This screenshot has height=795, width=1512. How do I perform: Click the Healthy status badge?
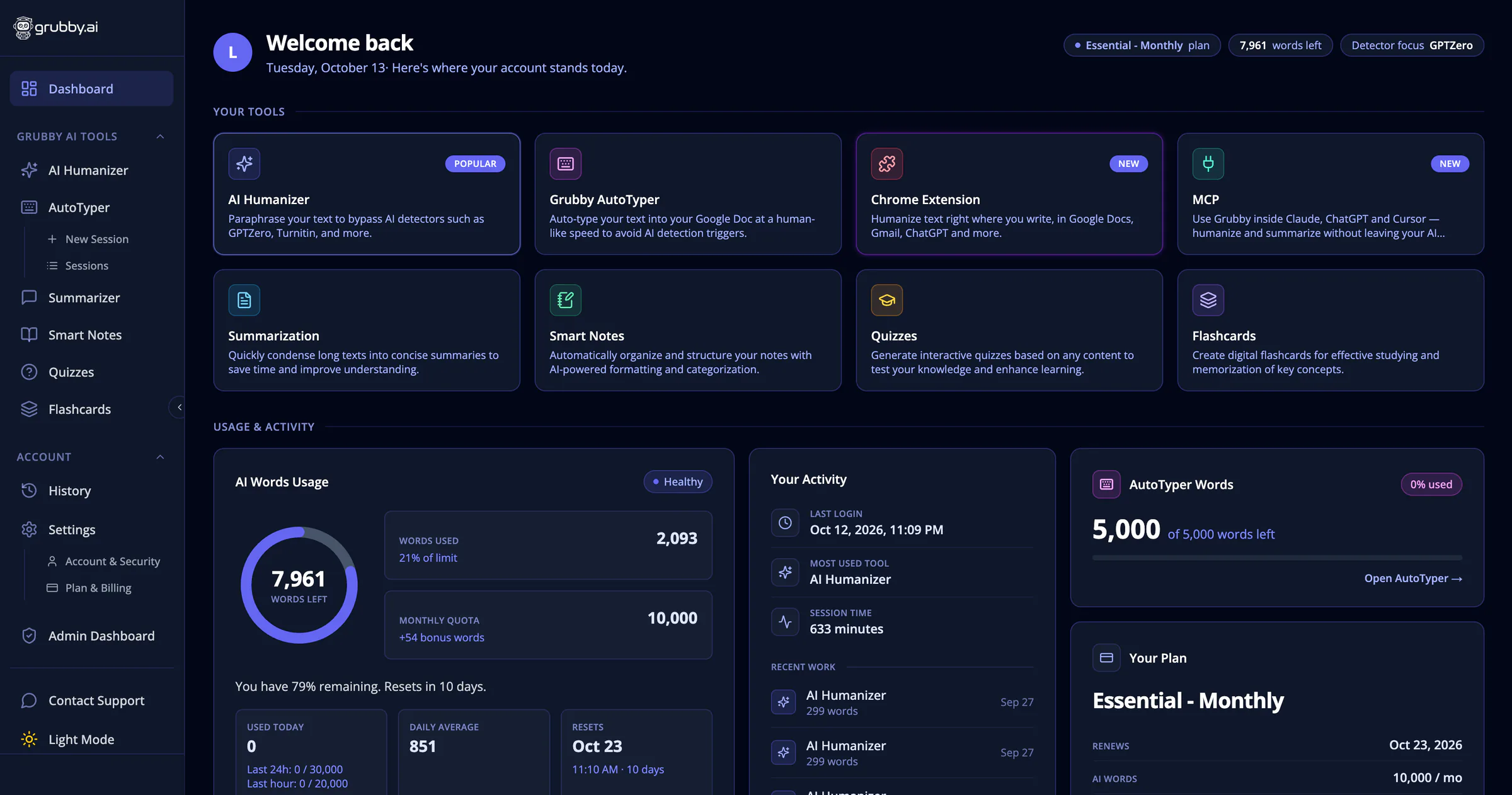[678, 482]
